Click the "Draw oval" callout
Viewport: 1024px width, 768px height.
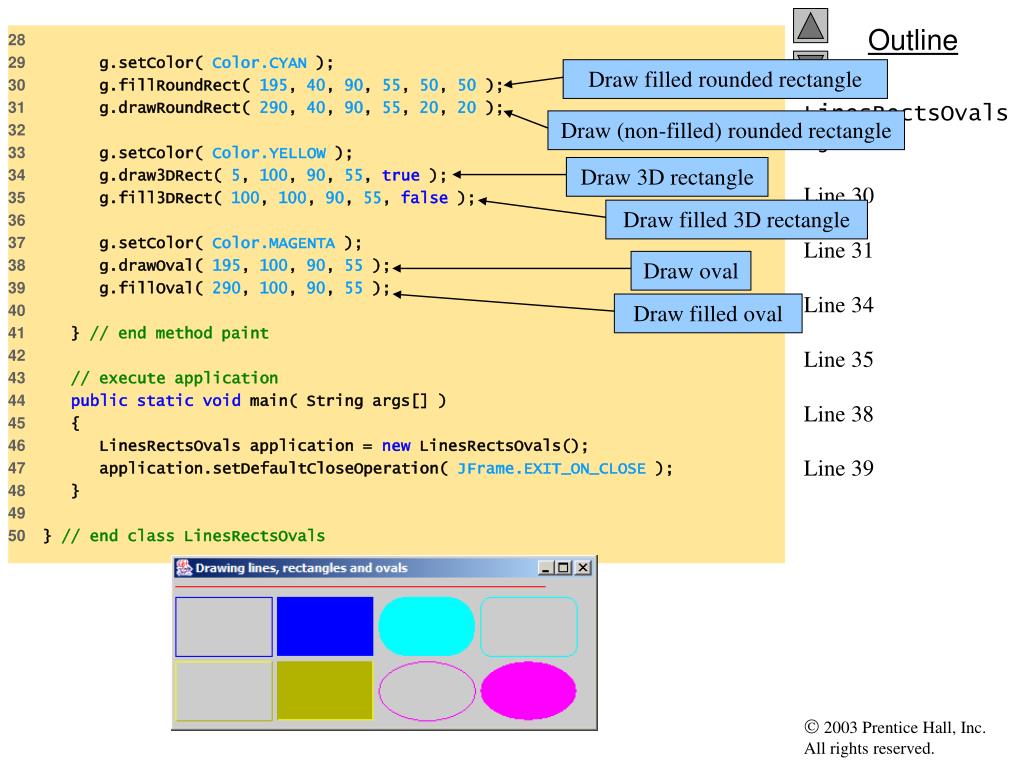[690, 271]
